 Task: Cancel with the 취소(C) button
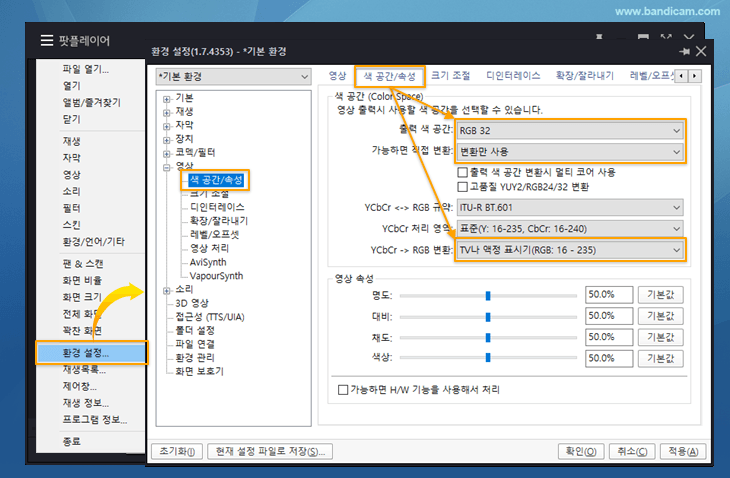coord(632,451)
